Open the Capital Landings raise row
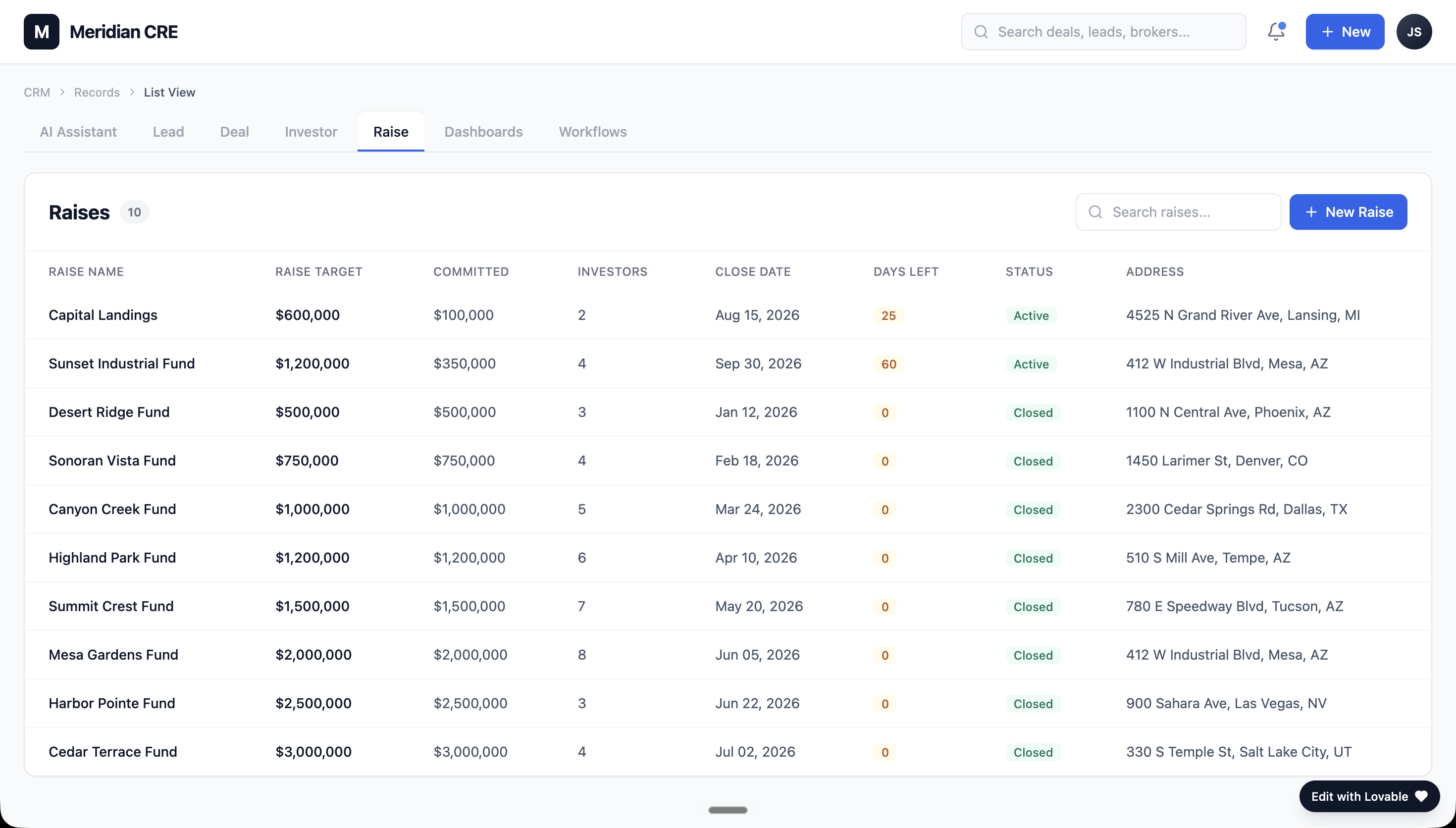Viewport: 1456px width, 828px height. (x=728, y=315)
